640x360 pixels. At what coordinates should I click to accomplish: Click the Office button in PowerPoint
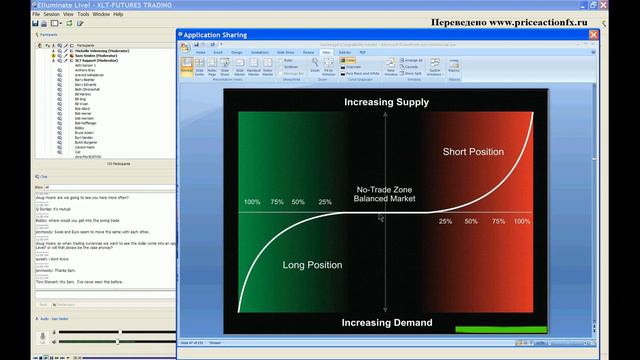click(x=185, y=47)
